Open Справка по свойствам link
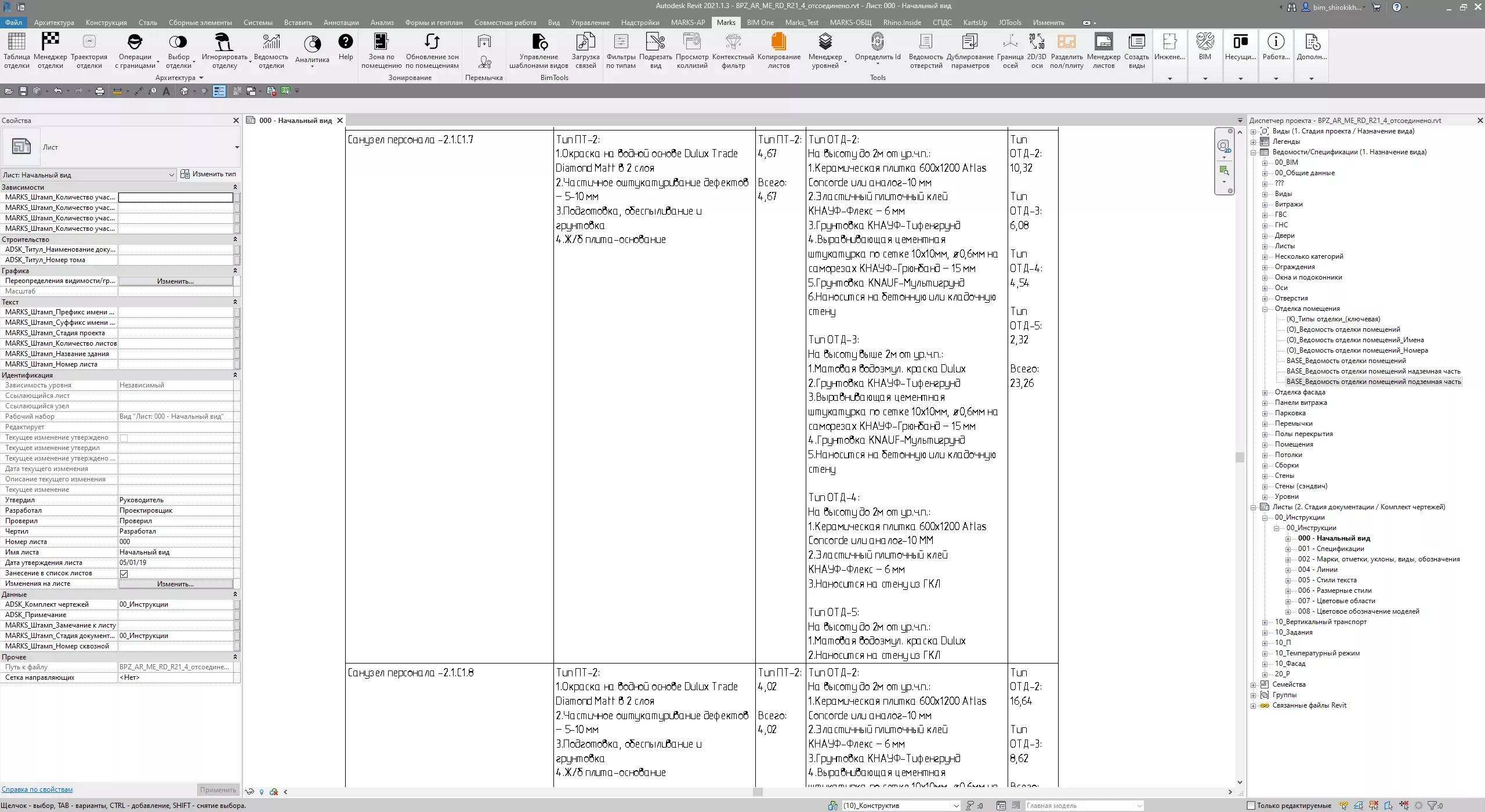The image size is (1485, 812). point(37,789)
